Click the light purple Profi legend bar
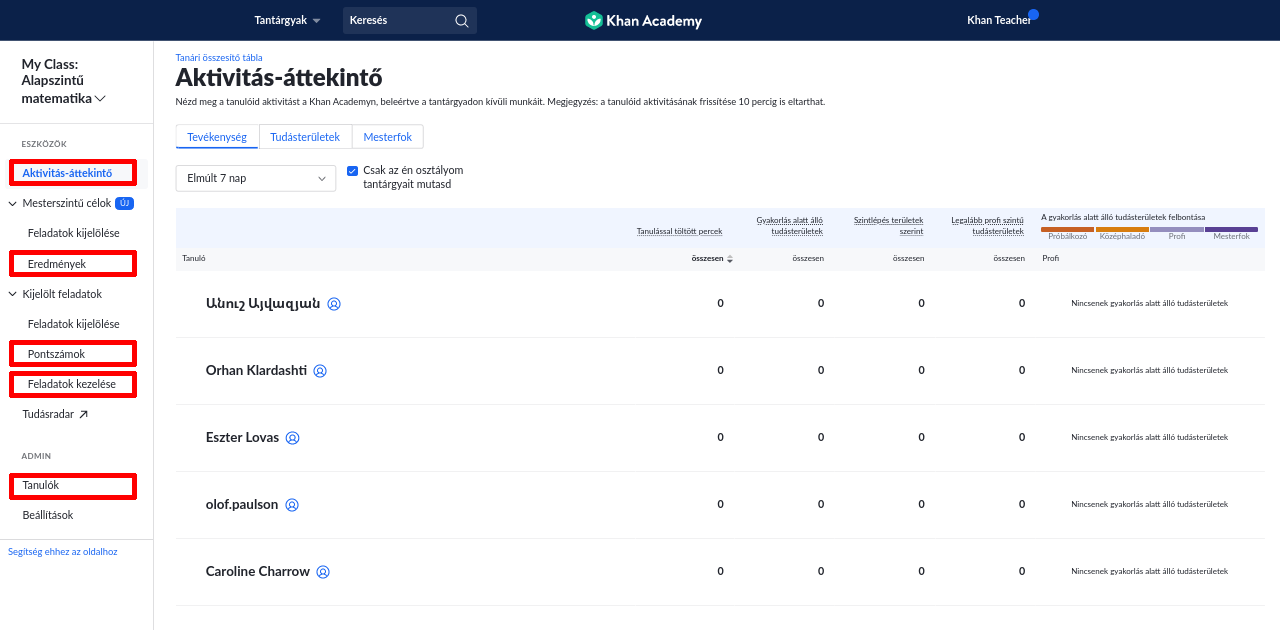1280x630 pixels. click(1177, 230)
